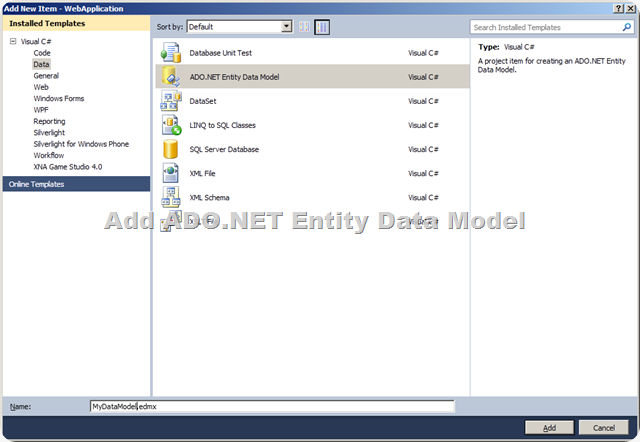Select the General category
Viewport: 640px width, 442px height.
pos(46,76)
